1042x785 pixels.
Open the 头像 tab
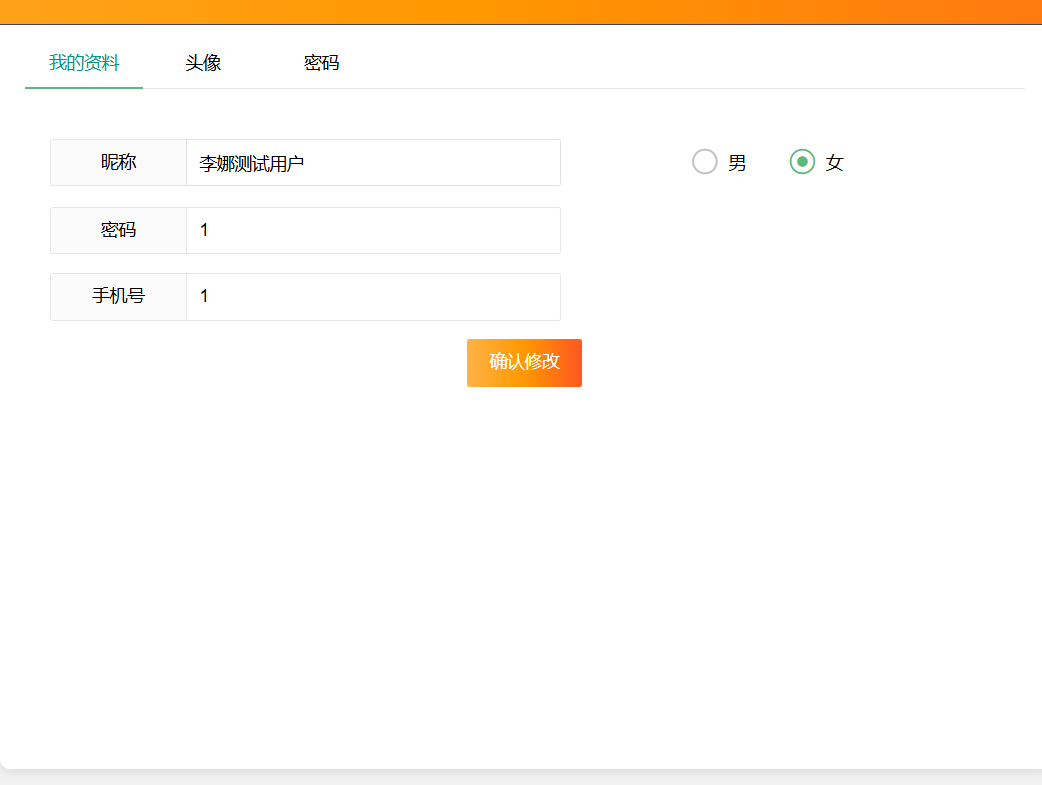pyautogui.click(x=203, y=63)
